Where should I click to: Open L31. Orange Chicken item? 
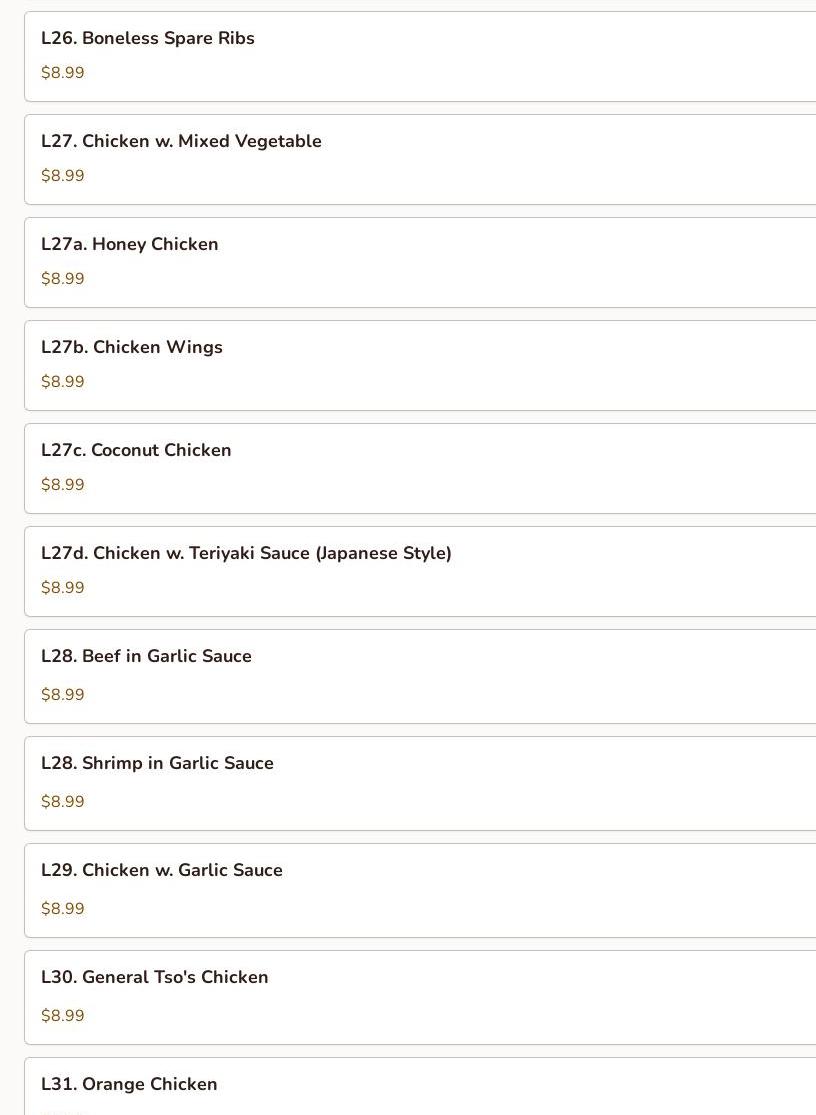[420, 1087]
